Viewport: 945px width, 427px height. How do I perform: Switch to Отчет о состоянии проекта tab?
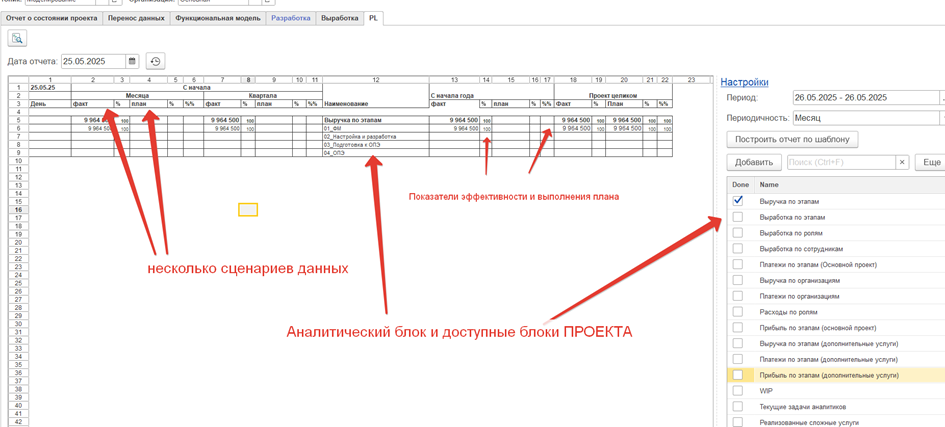(51, 18)
